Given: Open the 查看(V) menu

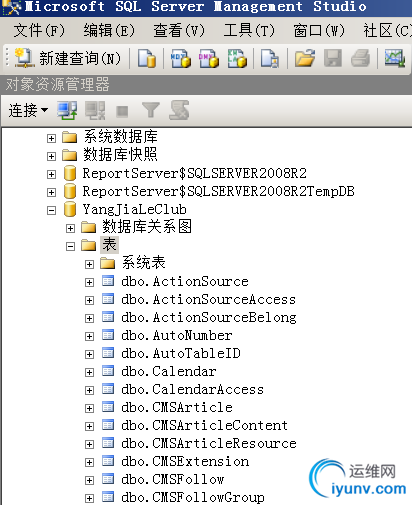Looking at the screenshot, I should pos(179,31).
